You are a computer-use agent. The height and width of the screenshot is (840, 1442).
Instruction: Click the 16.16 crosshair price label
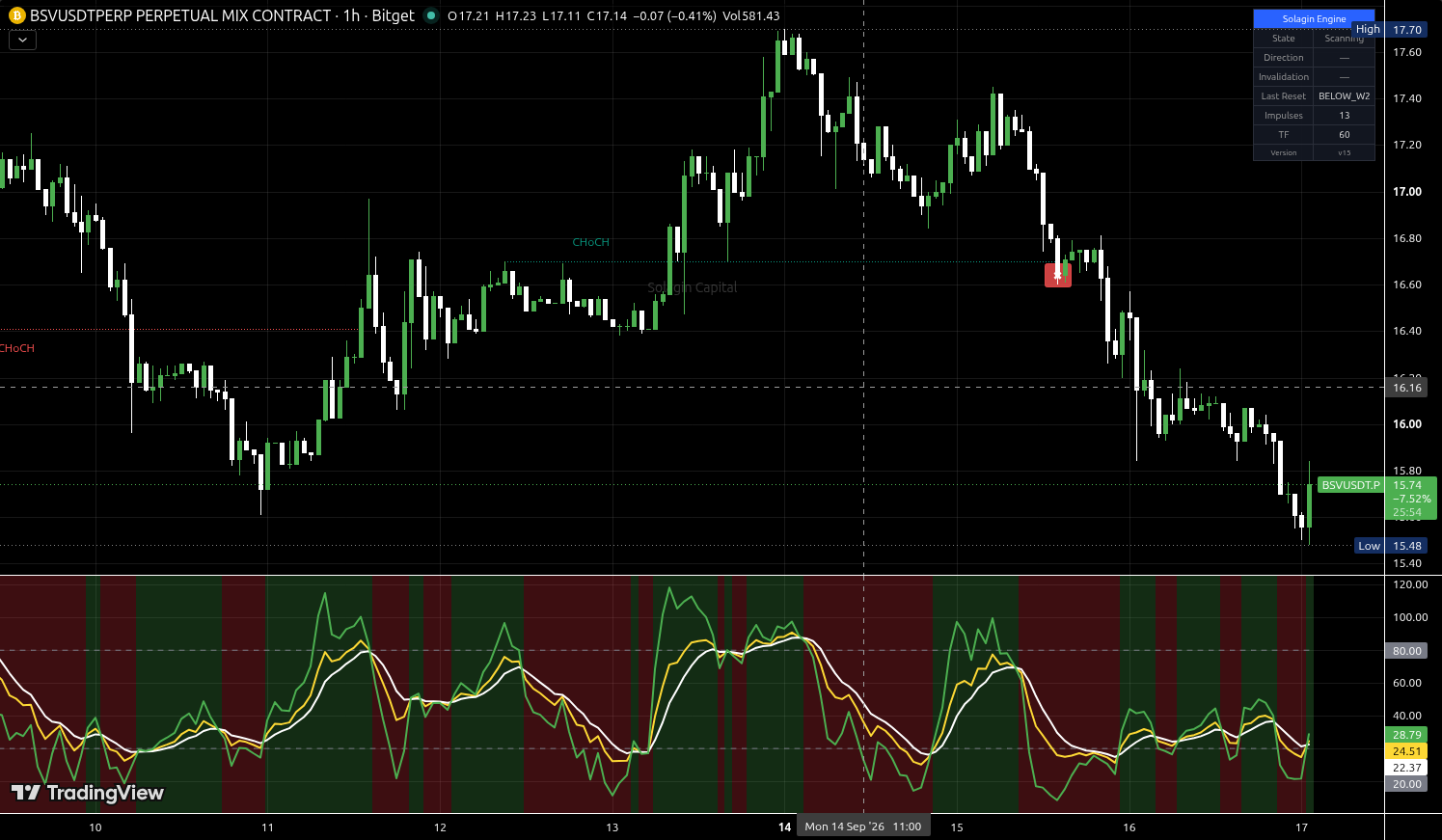pos(1407,388)
